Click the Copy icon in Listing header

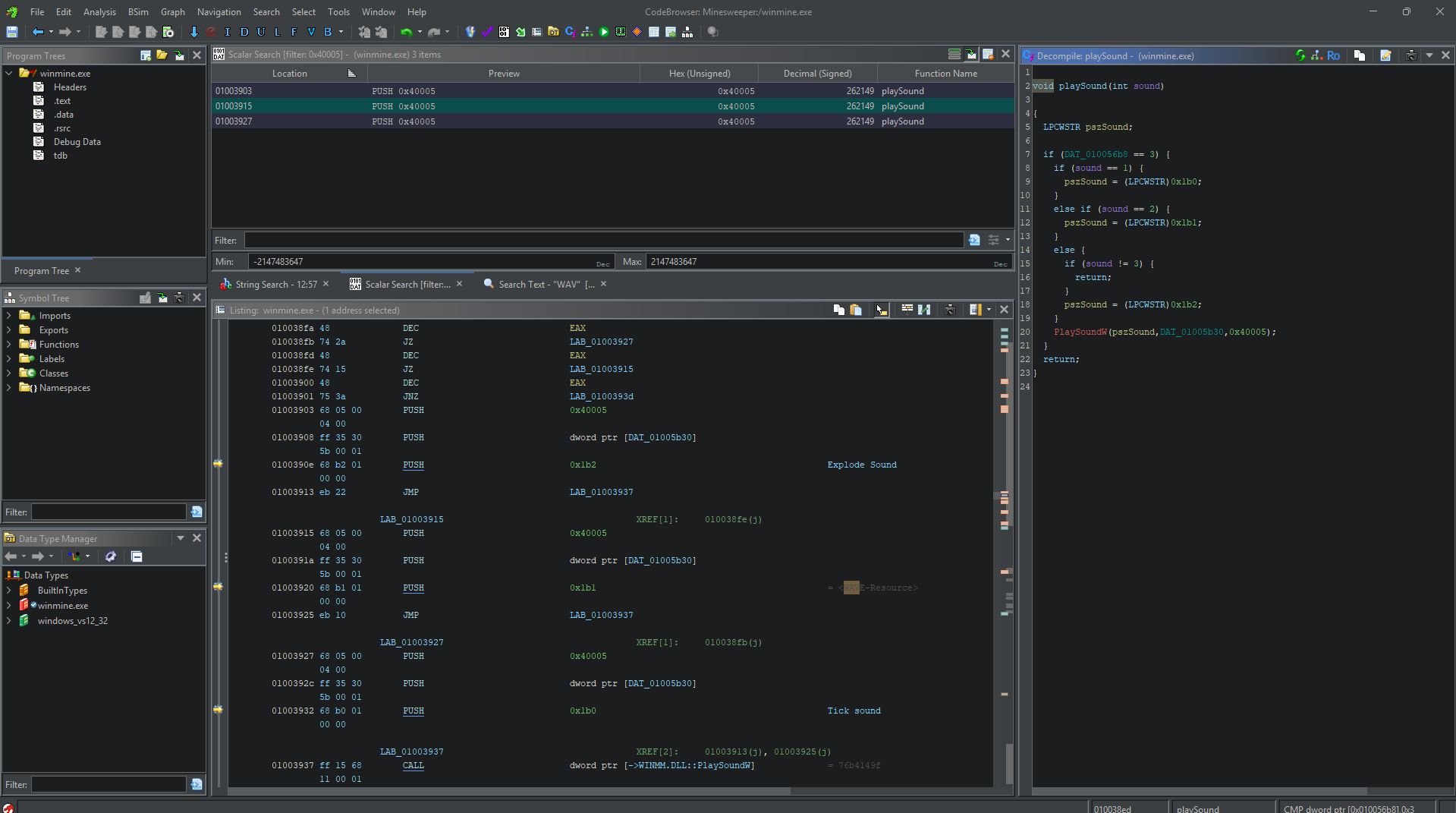tap(838, 310)
